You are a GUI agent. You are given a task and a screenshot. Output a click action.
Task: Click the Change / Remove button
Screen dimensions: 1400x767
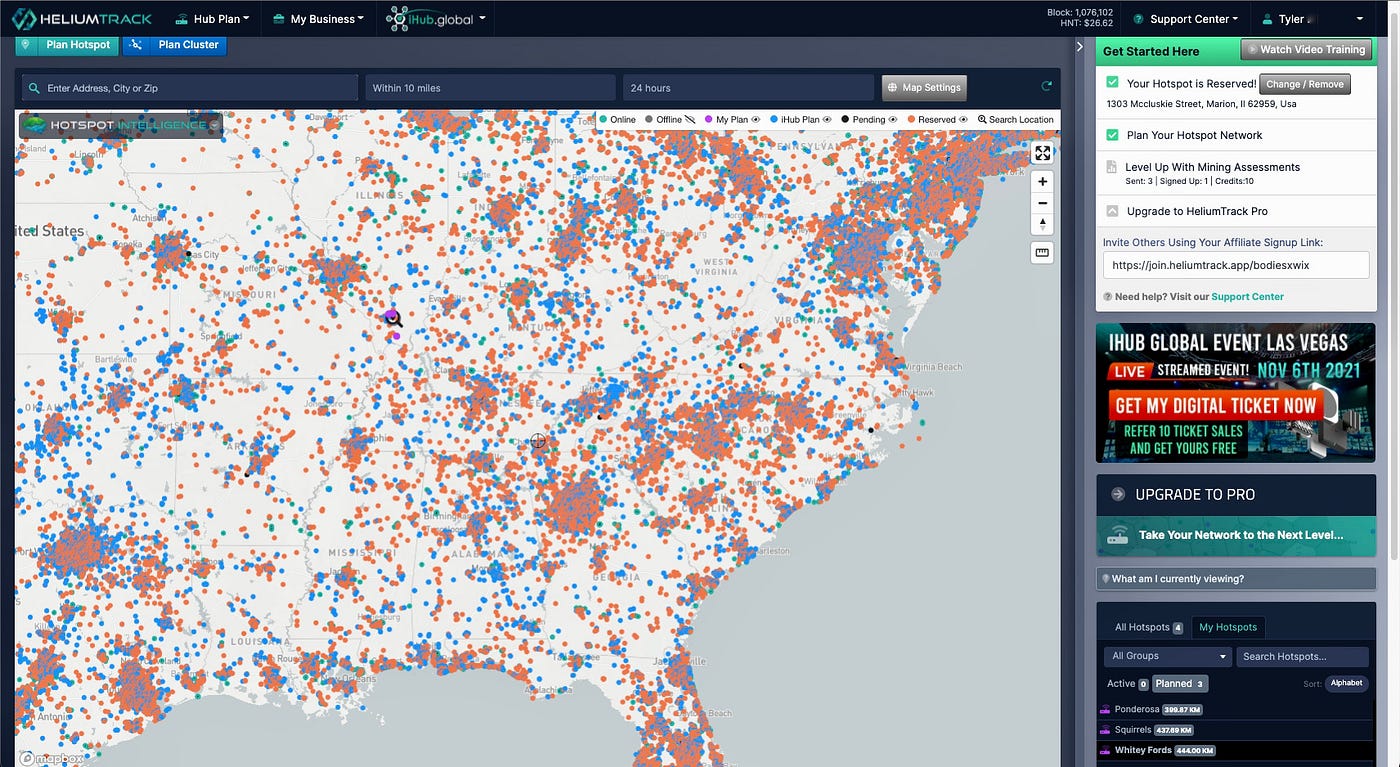pyautogui.click(x=1305, y=84)
